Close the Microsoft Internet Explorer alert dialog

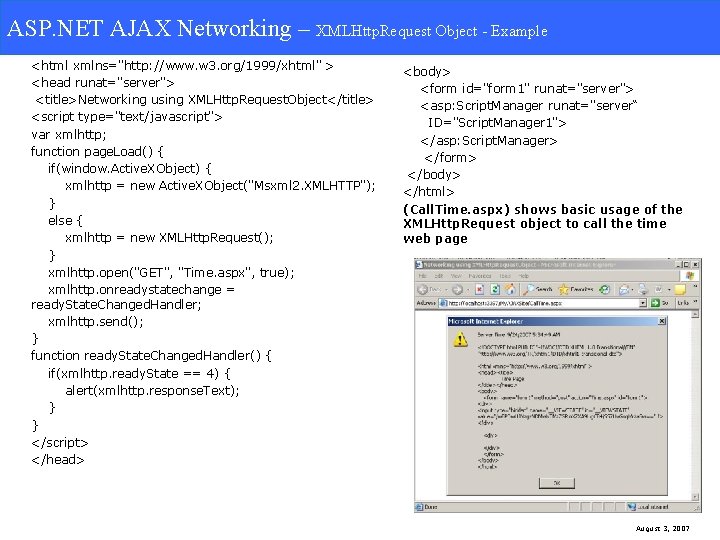click(662, 321)
